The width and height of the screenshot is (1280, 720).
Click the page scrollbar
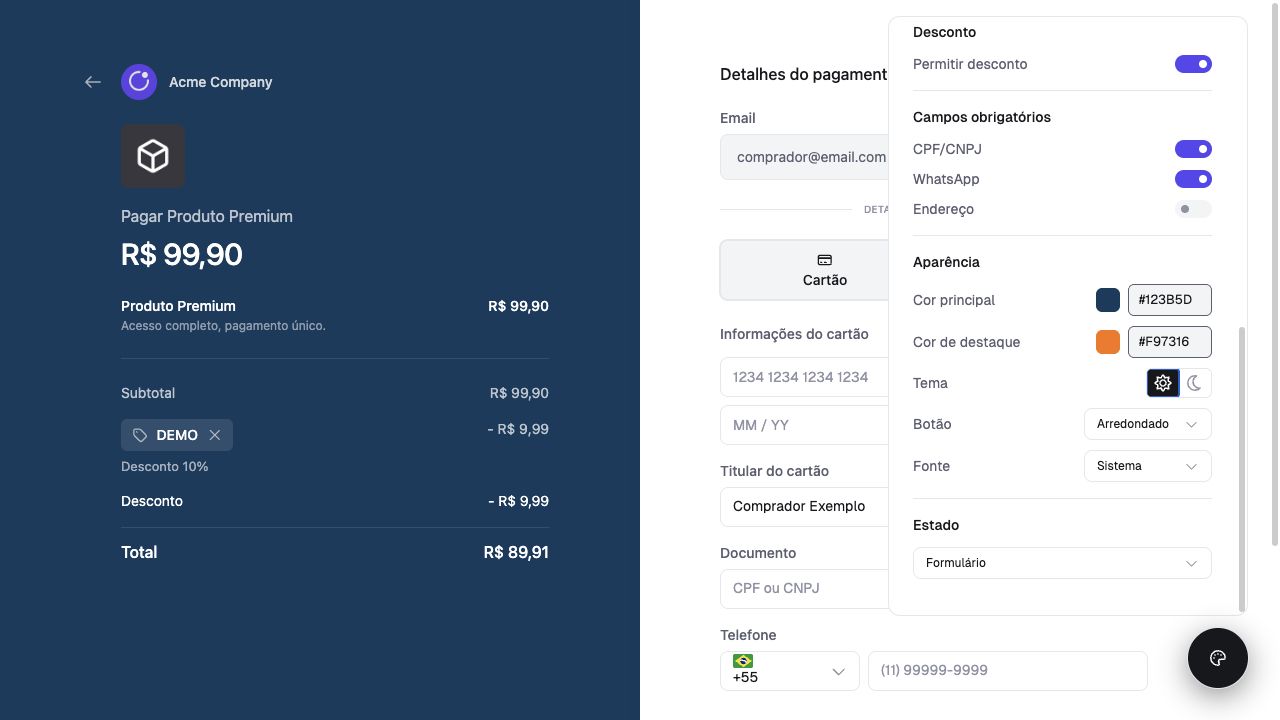point(1274,273)
